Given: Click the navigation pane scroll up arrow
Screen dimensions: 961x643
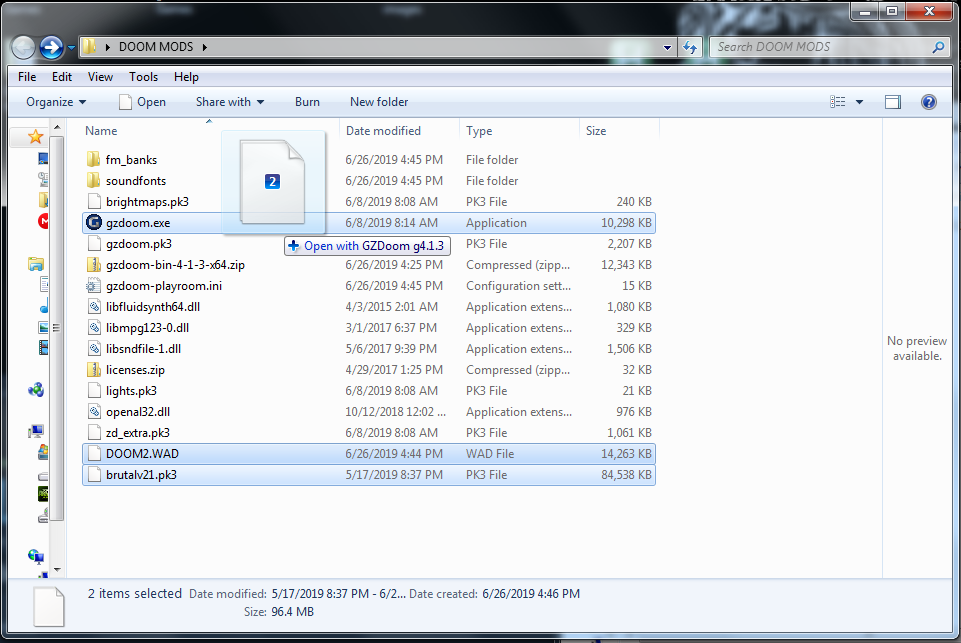Looking at the screenshot, I should (x=57, y=127).
